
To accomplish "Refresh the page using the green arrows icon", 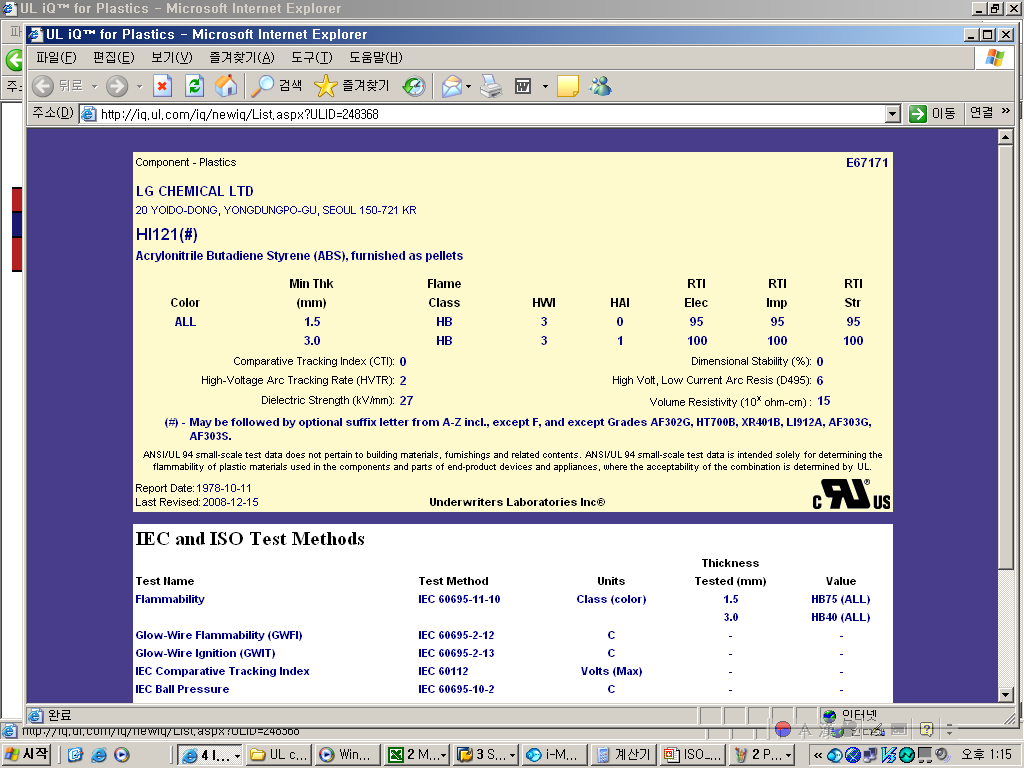I will click(x=195, y=86).
